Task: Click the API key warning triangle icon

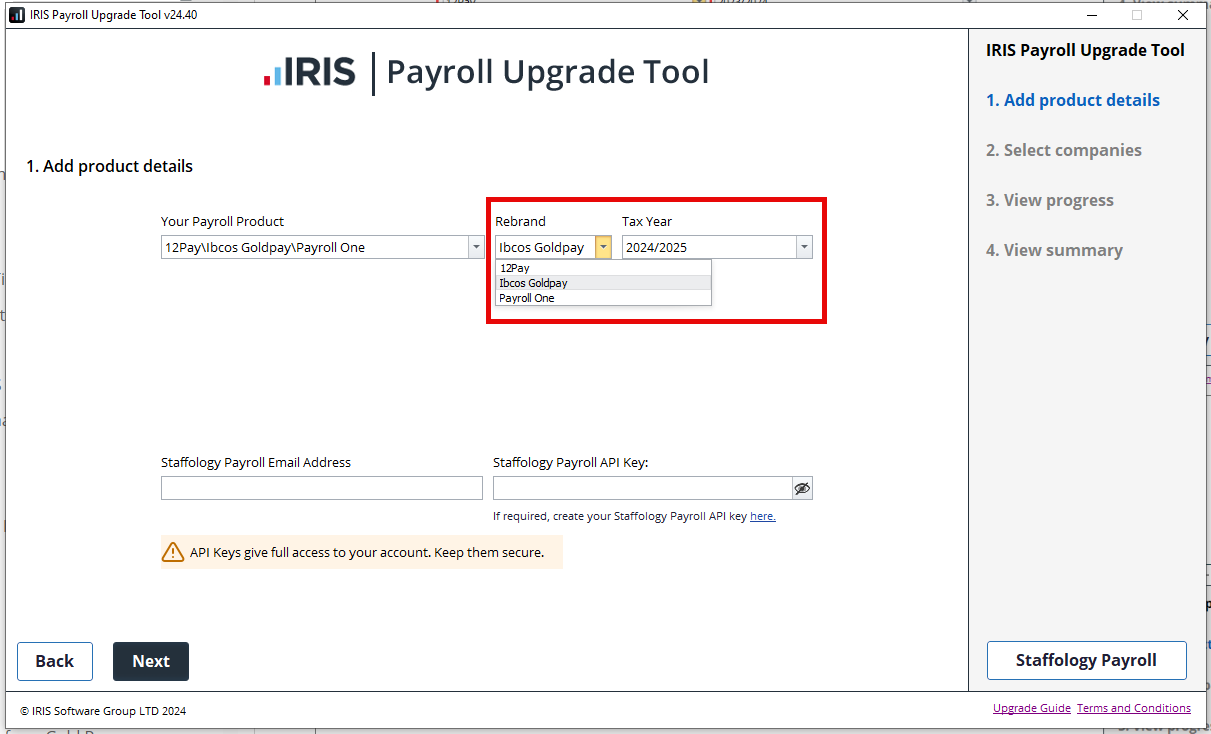Action: (x=173, y=552)
